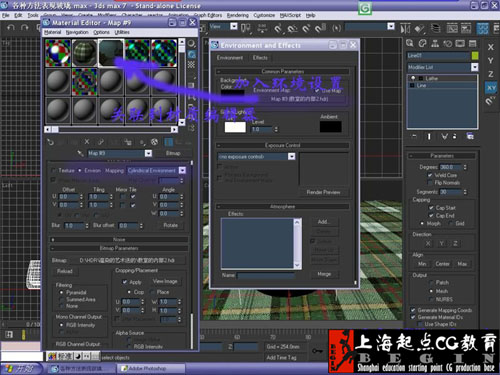Open the Create panel tab icon
This screenshot has height=375, width=500.
pyautogui.click(x=410, y=43)
